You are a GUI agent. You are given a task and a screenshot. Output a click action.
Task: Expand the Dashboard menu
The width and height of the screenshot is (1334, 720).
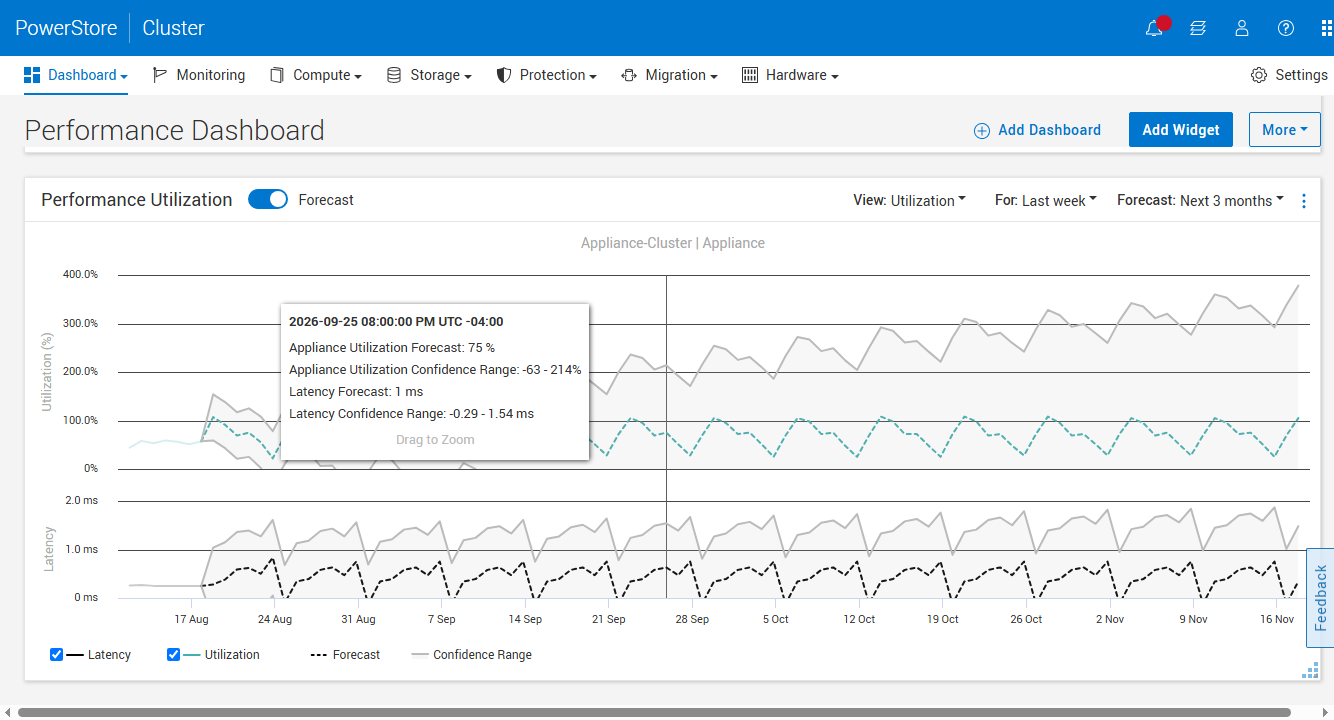click(76, 75)
